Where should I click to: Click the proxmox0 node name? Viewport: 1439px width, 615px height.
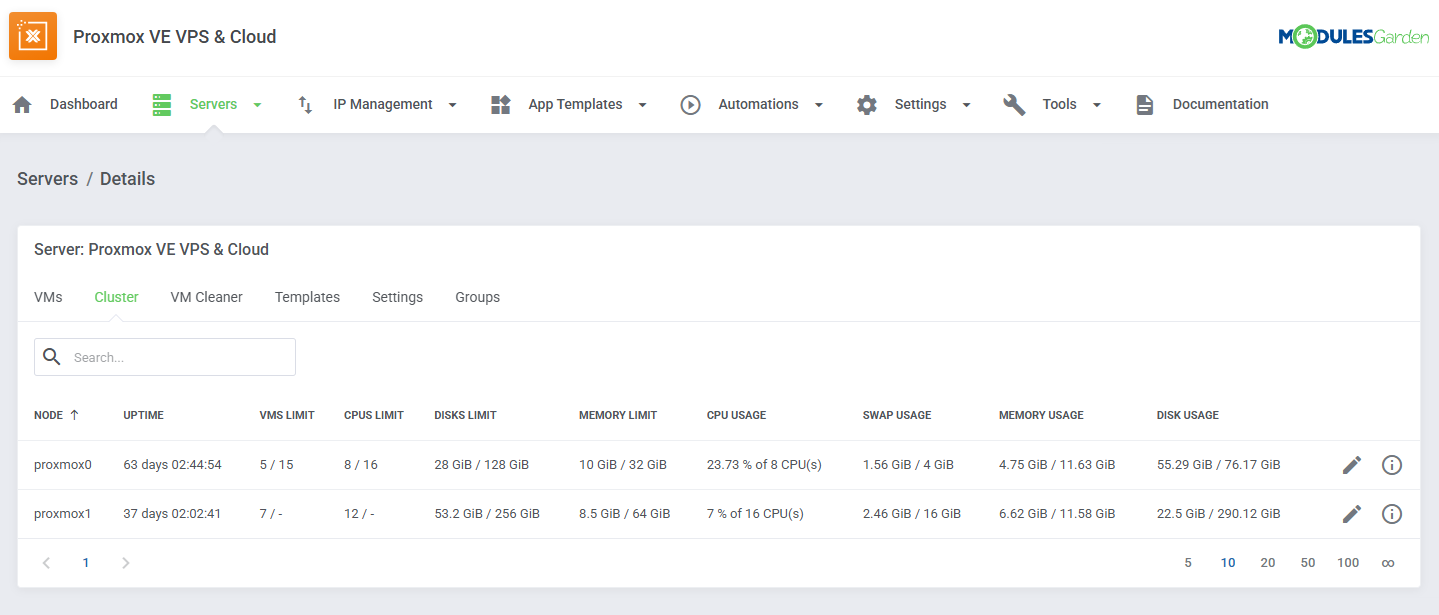(x=62, y=465)
